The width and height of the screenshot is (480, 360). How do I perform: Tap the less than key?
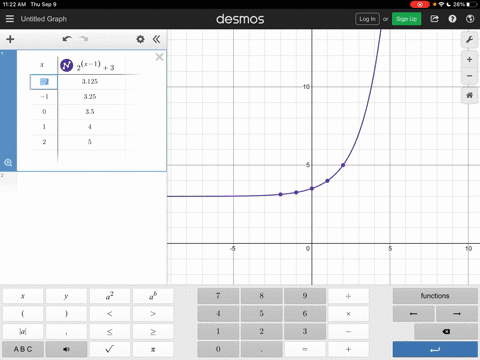[110, 314]
